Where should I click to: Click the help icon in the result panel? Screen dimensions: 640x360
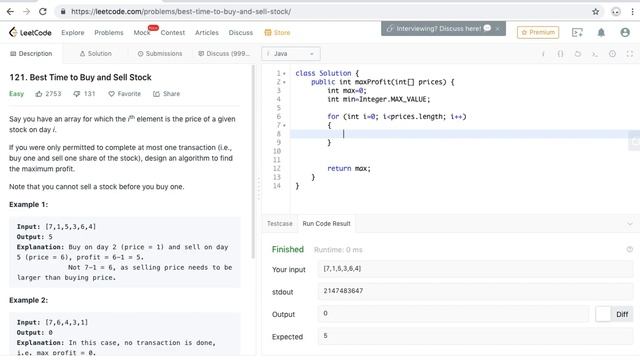pos(630,249)
